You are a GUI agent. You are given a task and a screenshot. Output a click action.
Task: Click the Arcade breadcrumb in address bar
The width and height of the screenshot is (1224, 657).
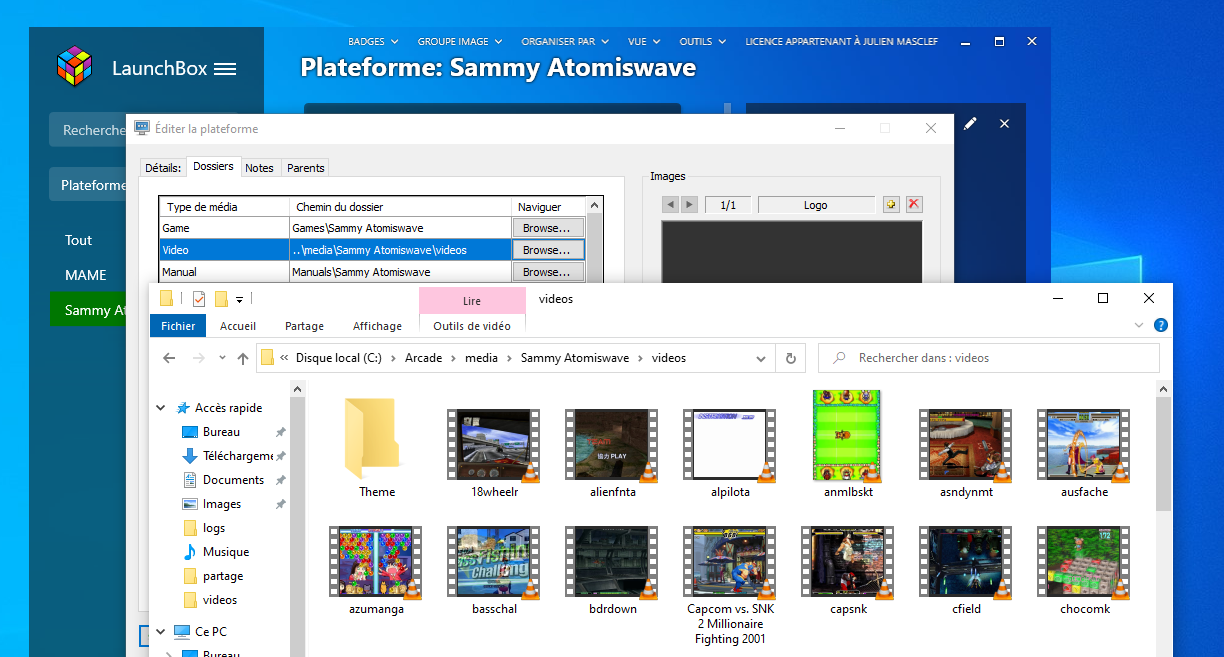pyautogui.click(x=423, y=358)
